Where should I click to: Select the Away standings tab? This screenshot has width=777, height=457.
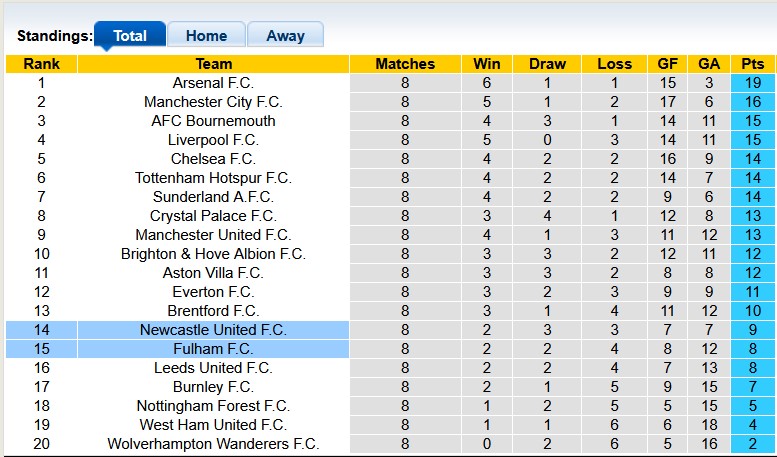tap(285, 36)
